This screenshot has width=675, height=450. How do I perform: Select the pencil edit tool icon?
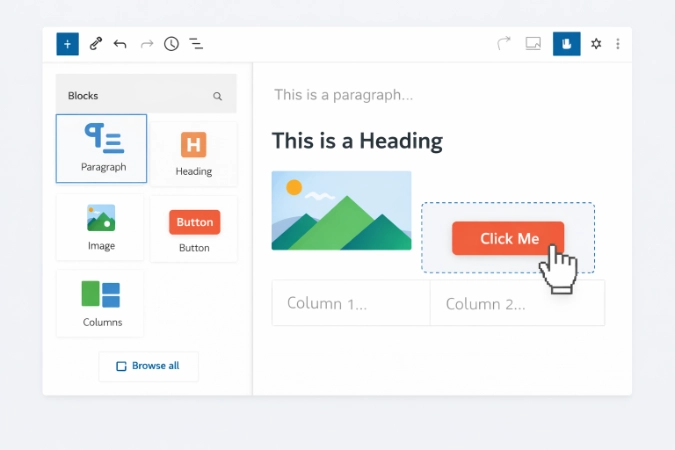(96, 43)
